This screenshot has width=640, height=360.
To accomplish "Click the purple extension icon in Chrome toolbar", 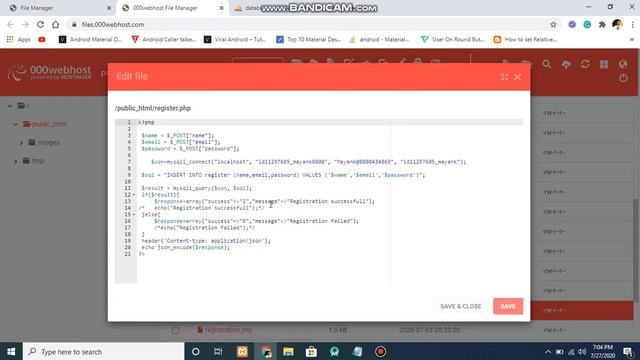I will point(572,24).
